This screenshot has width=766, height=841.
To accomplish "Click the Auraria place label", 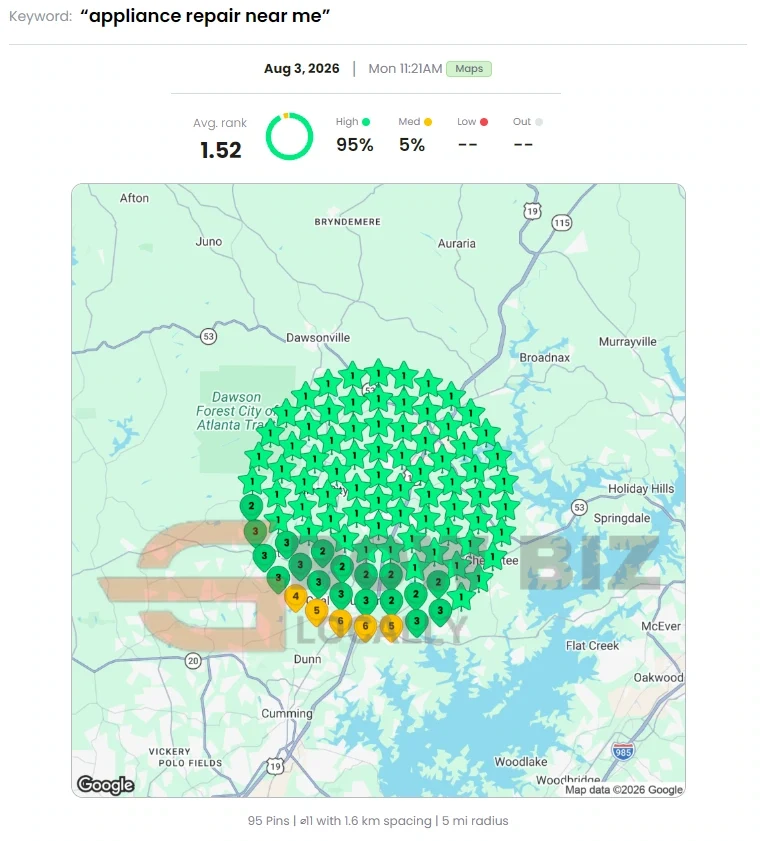I will point(456,244).
